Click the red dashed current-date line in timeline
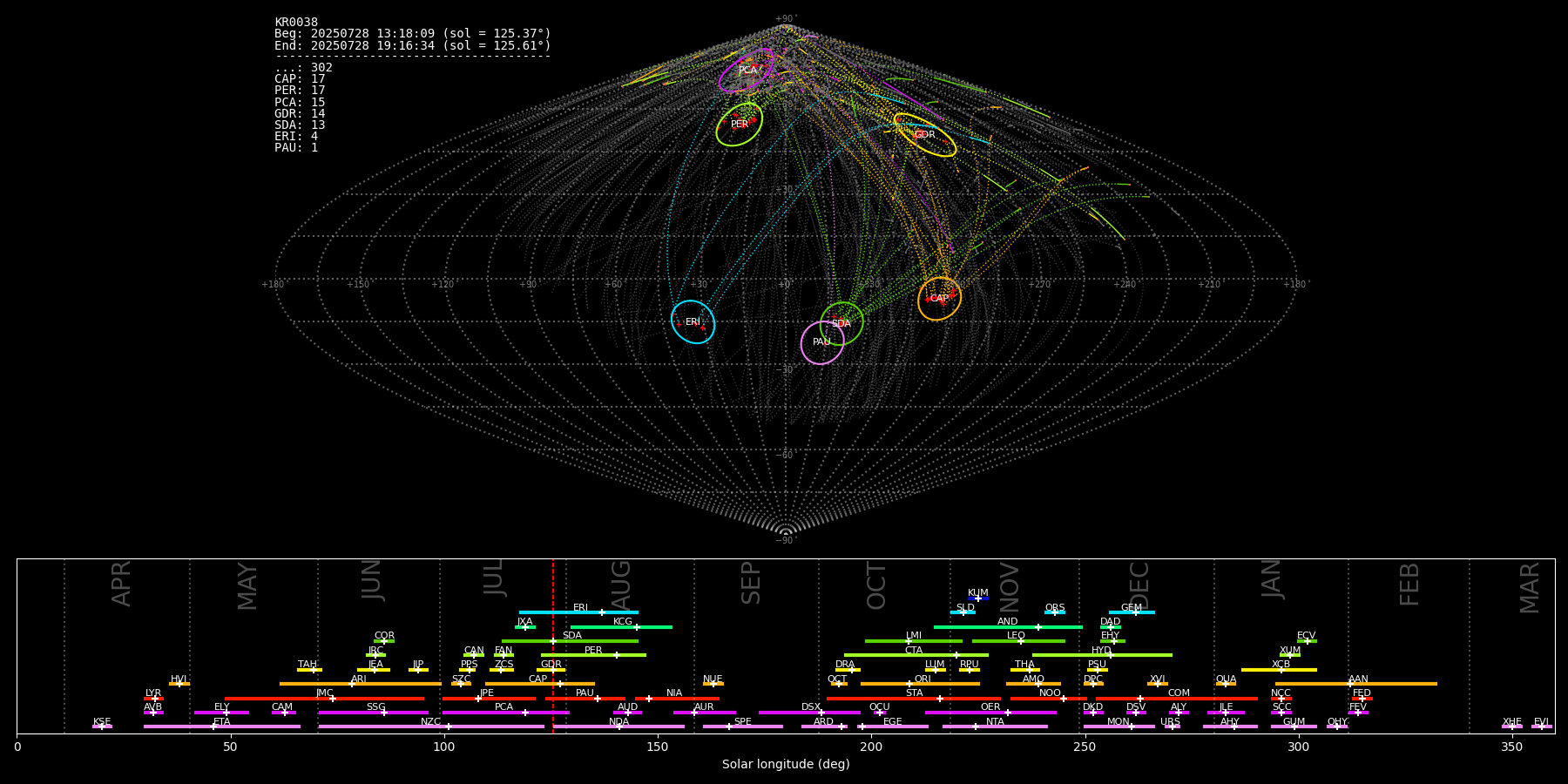 point(552,645)
